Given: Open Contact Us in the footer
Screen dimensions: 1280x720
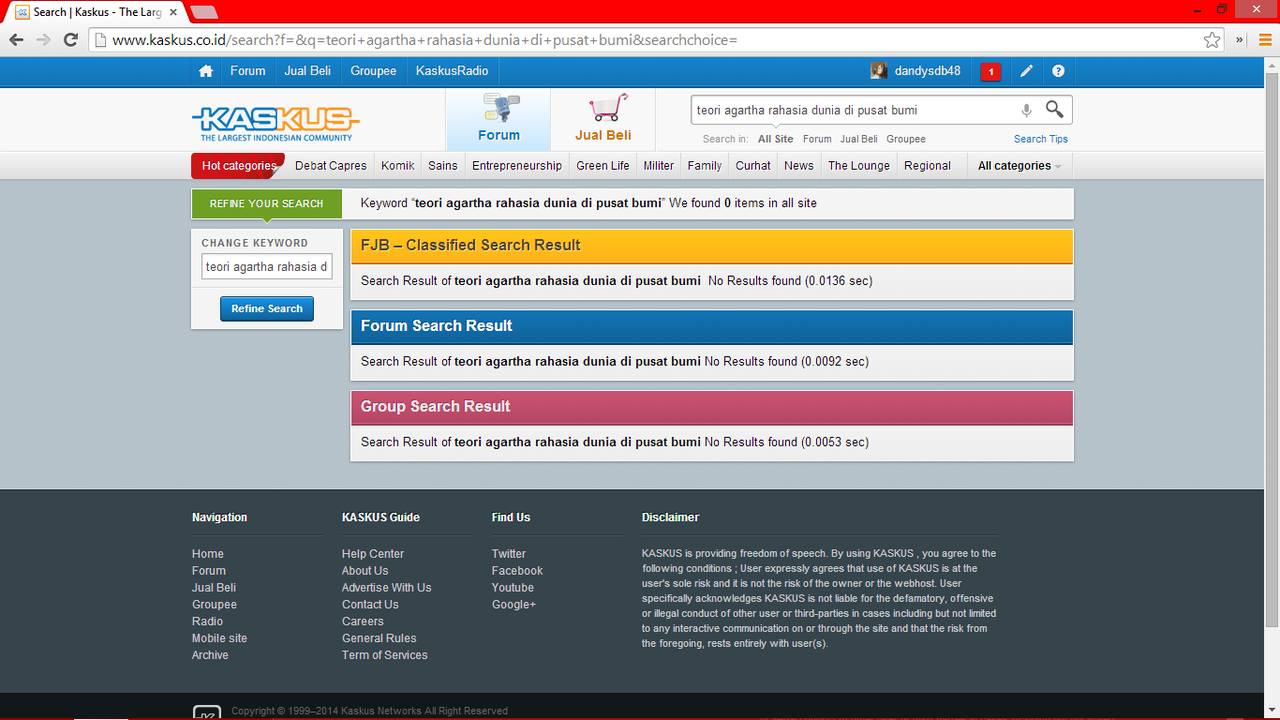Looking at the screenshot, I should point(370,605).
